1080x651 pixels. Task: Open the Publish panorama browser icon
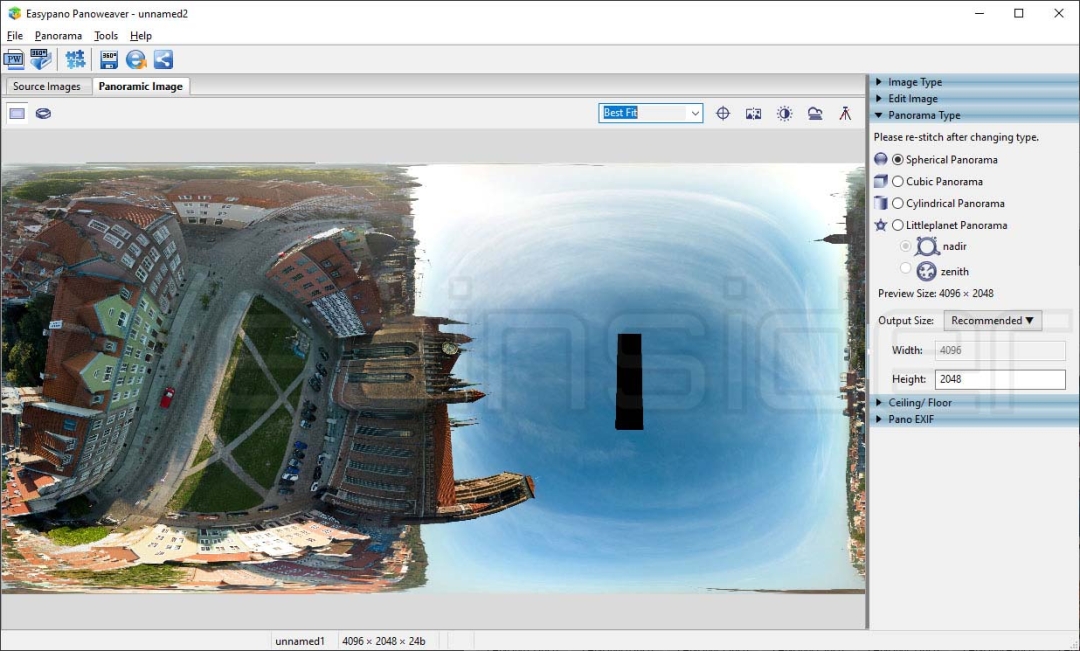click(136, 59)
